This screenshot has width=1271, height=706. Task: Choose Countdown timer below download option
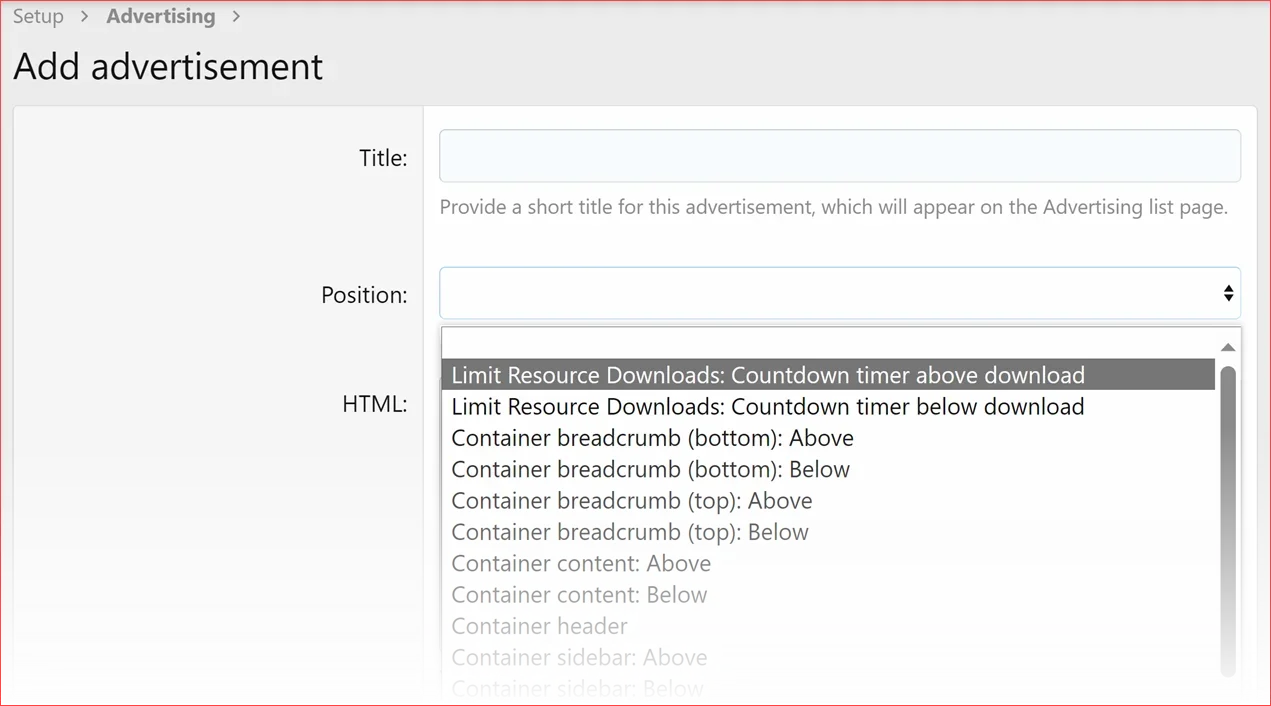coord(768,407)
